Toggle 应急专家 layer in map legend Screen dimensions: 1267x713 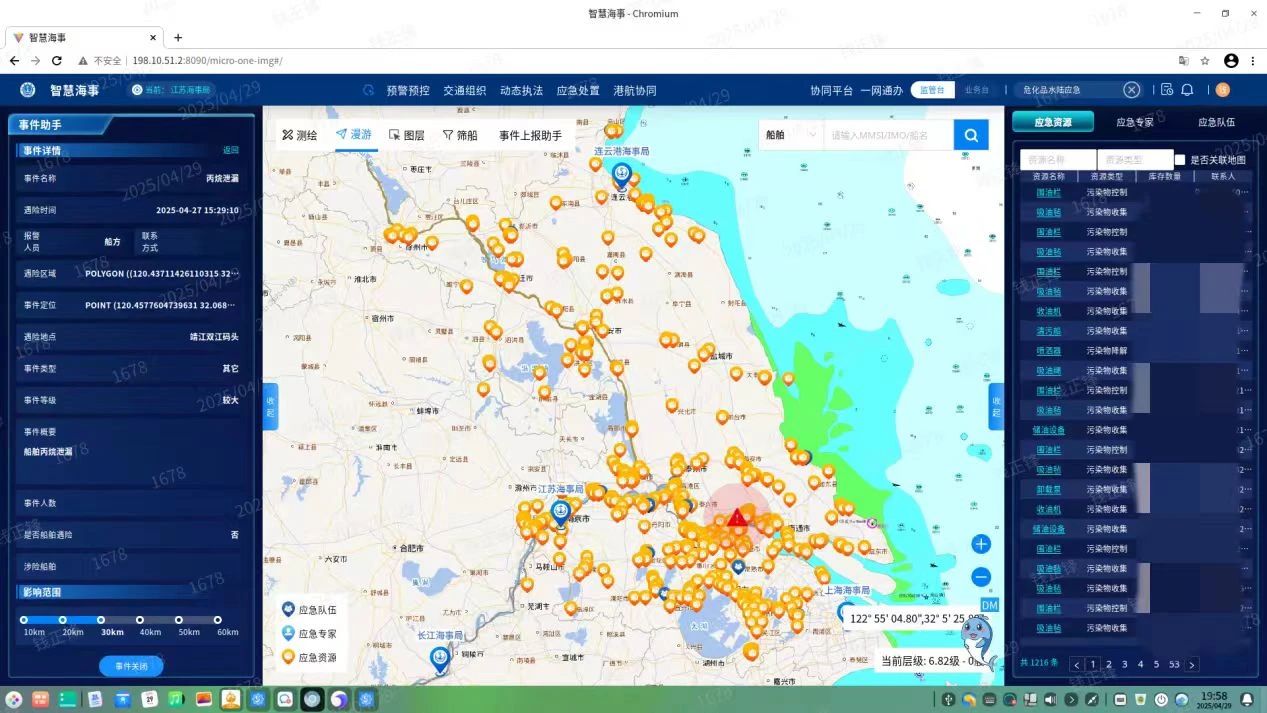(x=310, y=633)
